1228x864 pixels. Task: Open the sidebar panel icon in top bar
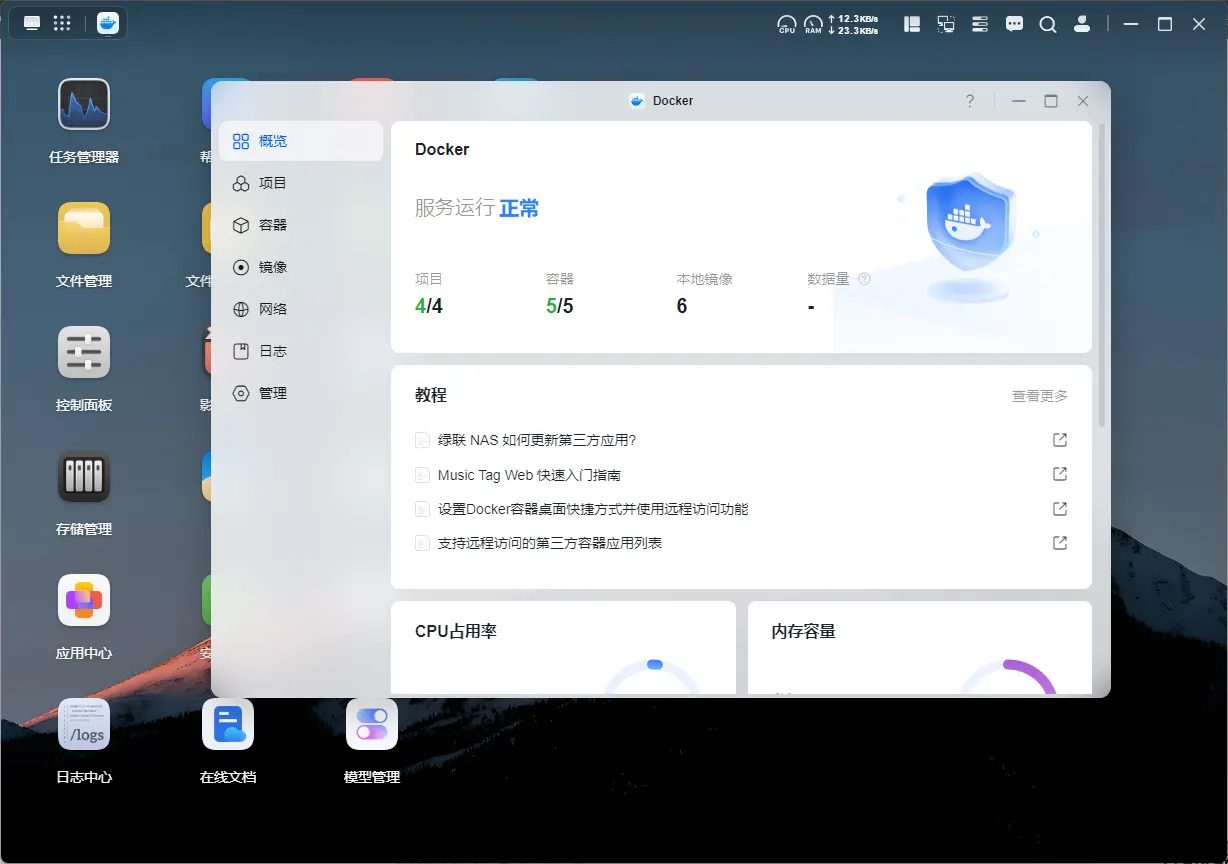pos(912,24)
